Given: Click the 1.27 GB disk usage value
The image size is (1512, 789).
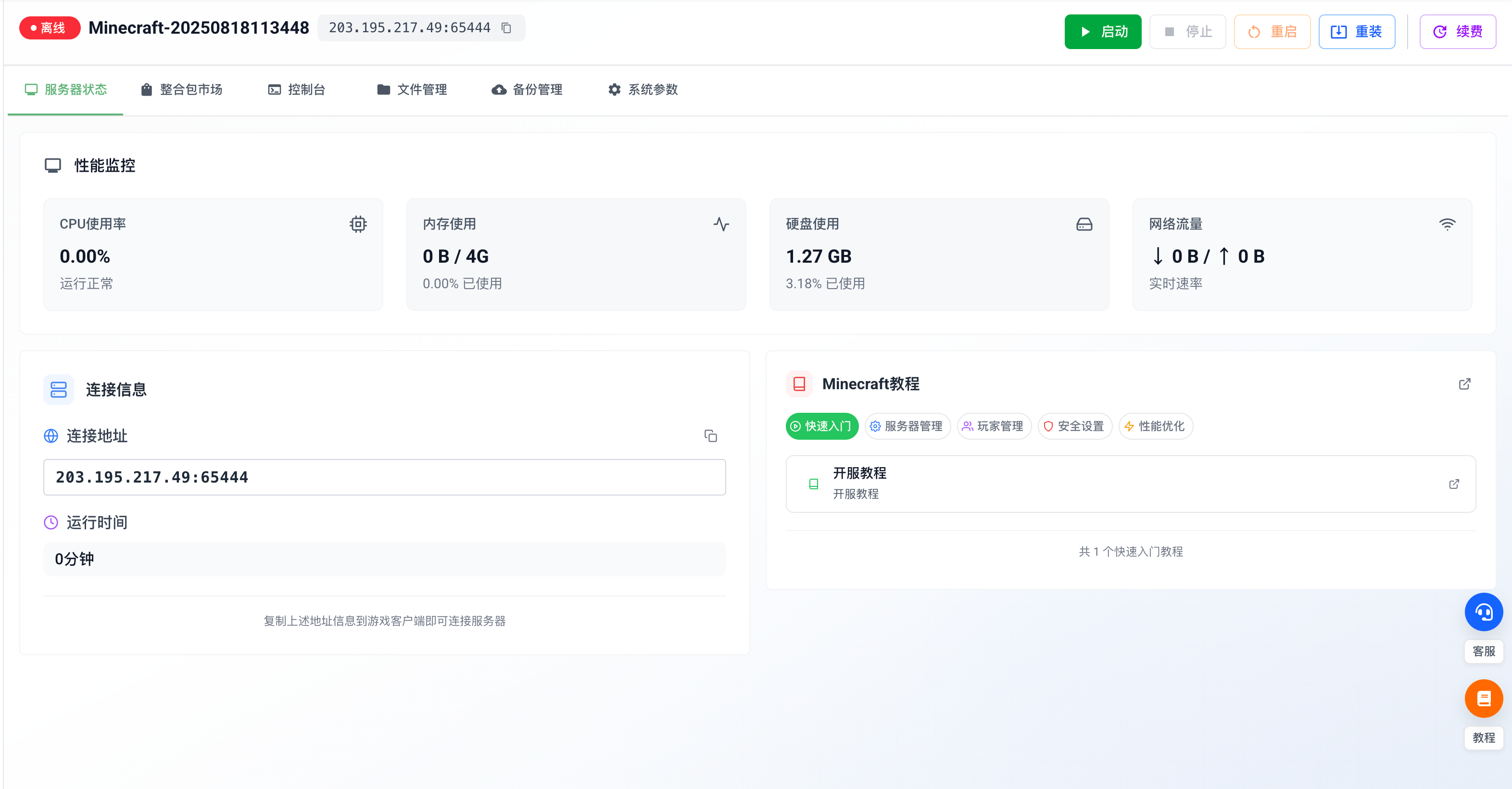Looking at the screenshot, I should click(x=818, y=256).
